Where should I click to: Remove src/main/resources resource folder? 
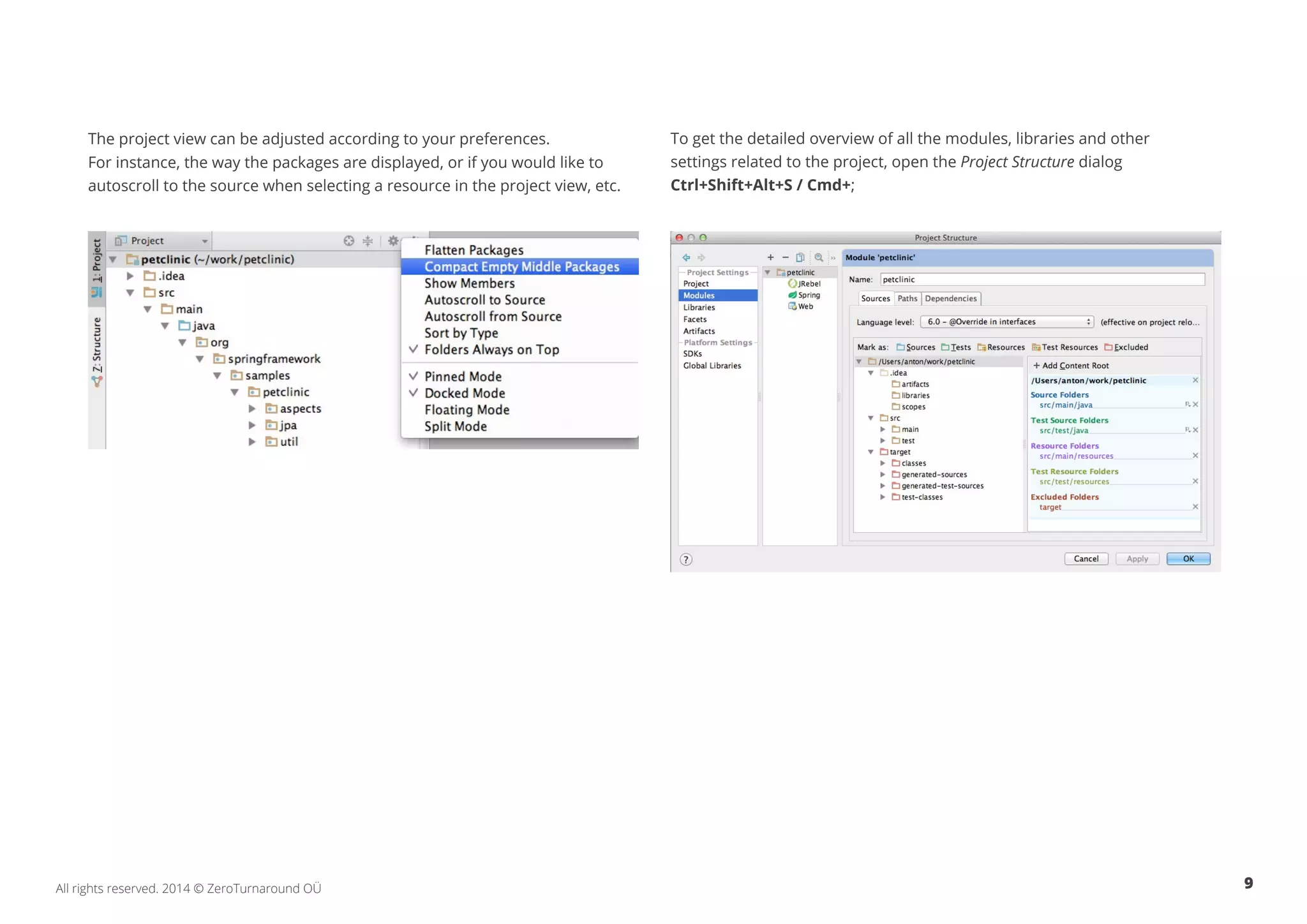click(x=1195, y=455)
